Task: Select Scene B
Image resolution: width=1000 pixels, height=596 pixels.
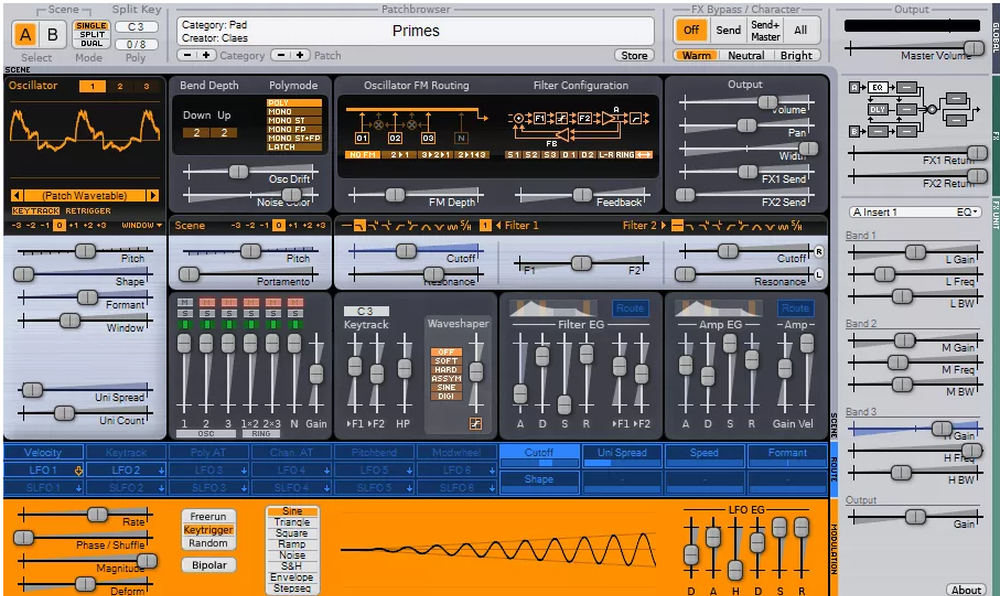Action: tap(53, 34)
